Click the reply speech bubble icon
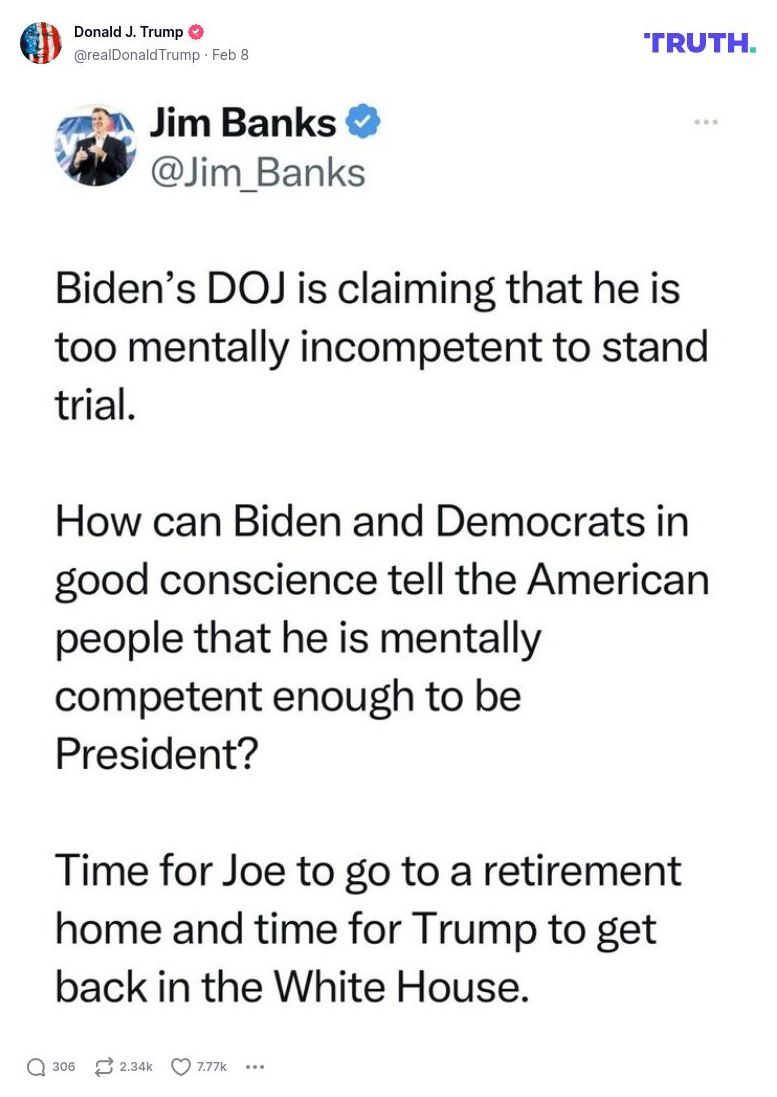 pos(36,1067)
